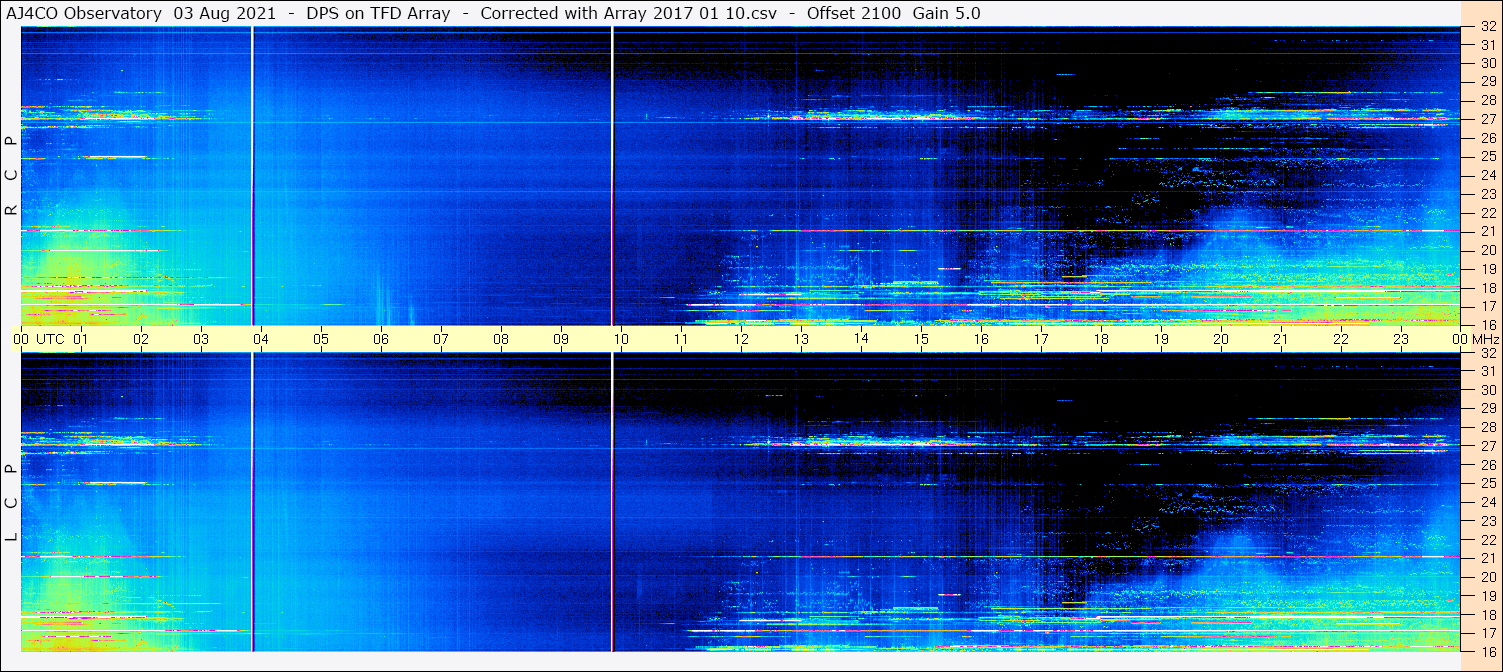Click the "31" MHz tick on the LCP frequency scale

pos(1487,371)
